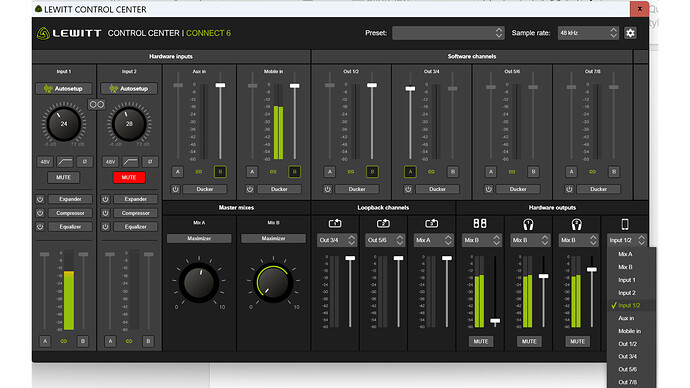Toggle Input 1 Expander power button
This screenshot has height=388, width=690.
(40, 199)
